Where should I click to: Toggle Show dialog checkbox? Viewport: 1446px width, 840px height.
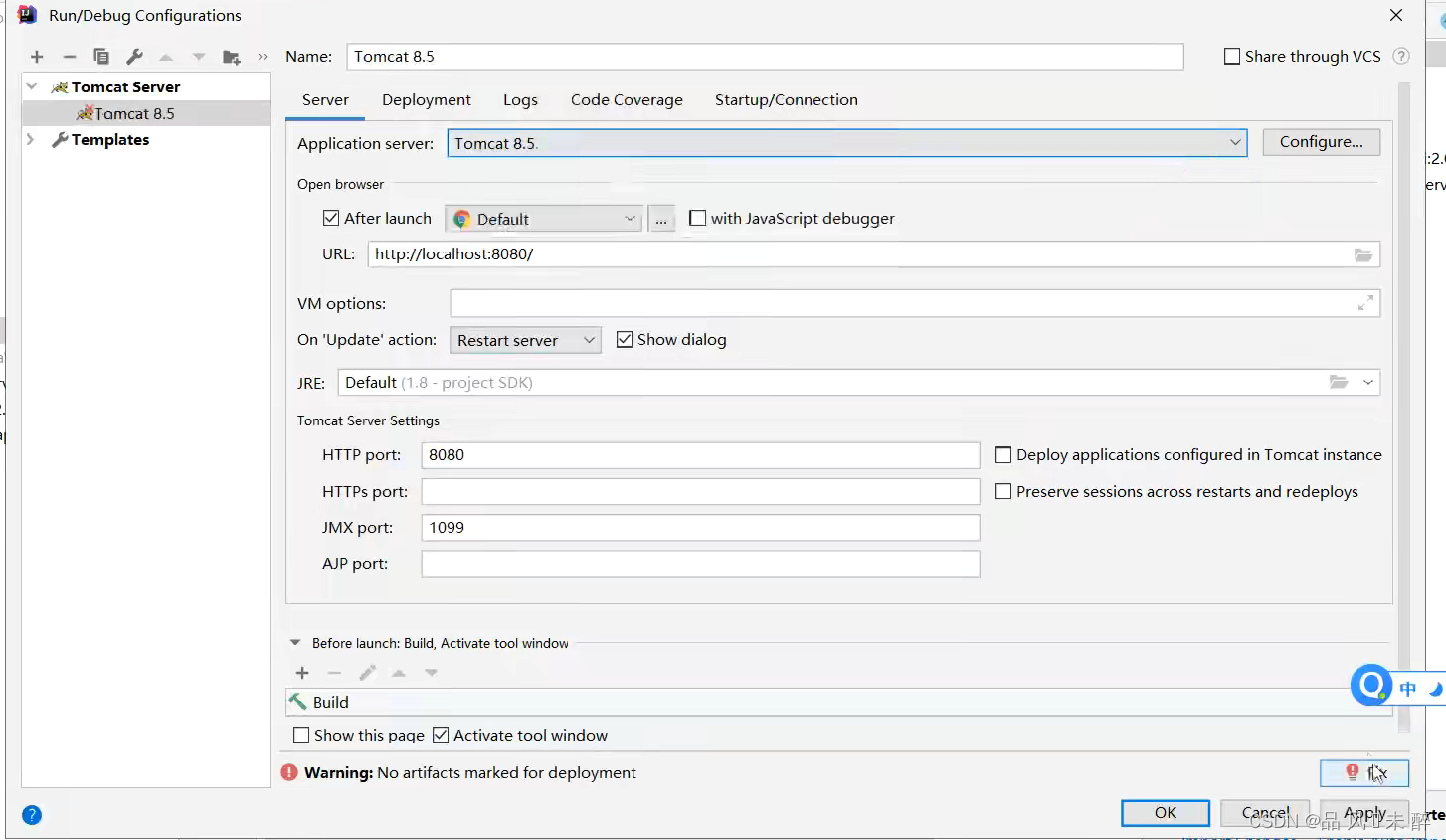[625, 339]
